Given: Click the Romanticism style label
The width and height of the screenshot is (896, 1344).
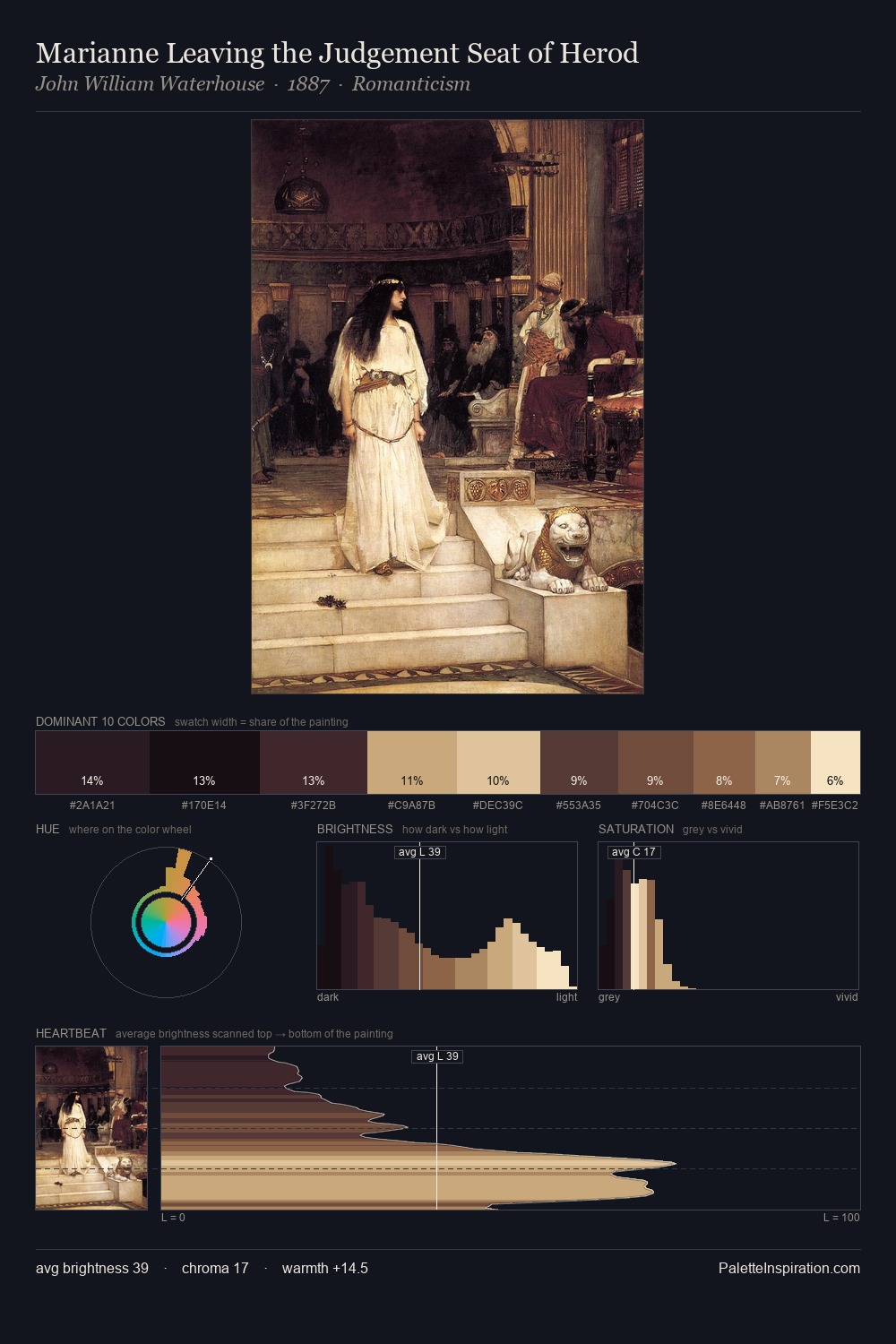Looking at the screenshot, I should (411, 84).
